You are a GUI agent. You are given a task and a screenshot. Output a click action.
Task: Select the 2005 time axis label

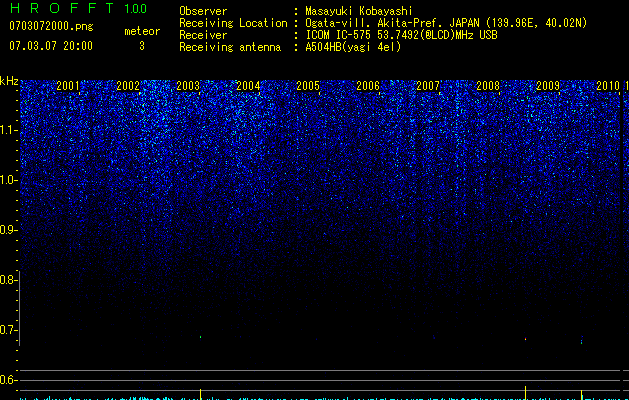click(x=308, y=85)
